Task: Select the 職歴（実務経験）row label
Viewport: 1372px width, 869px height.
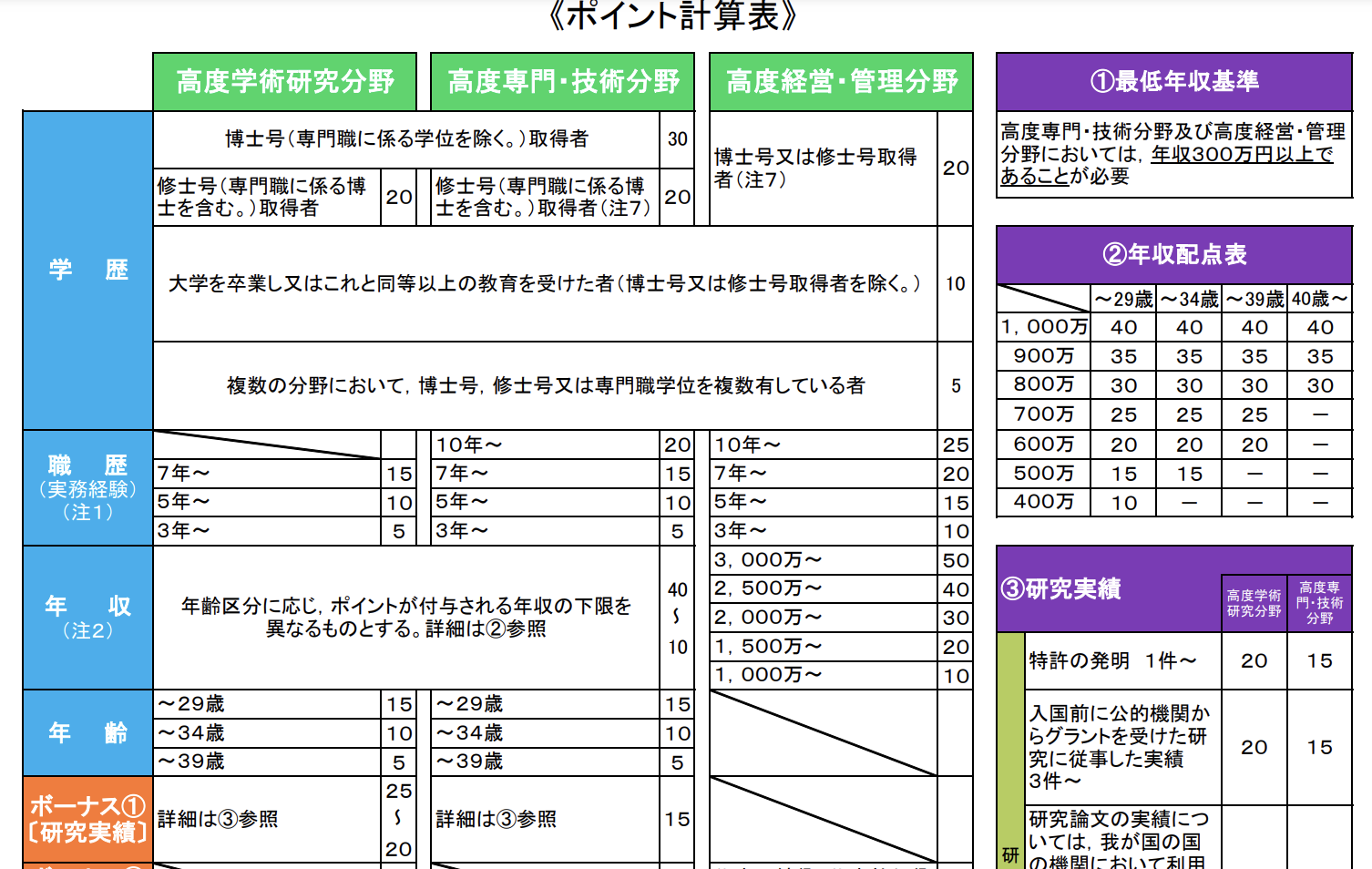Action: point(88,488)
